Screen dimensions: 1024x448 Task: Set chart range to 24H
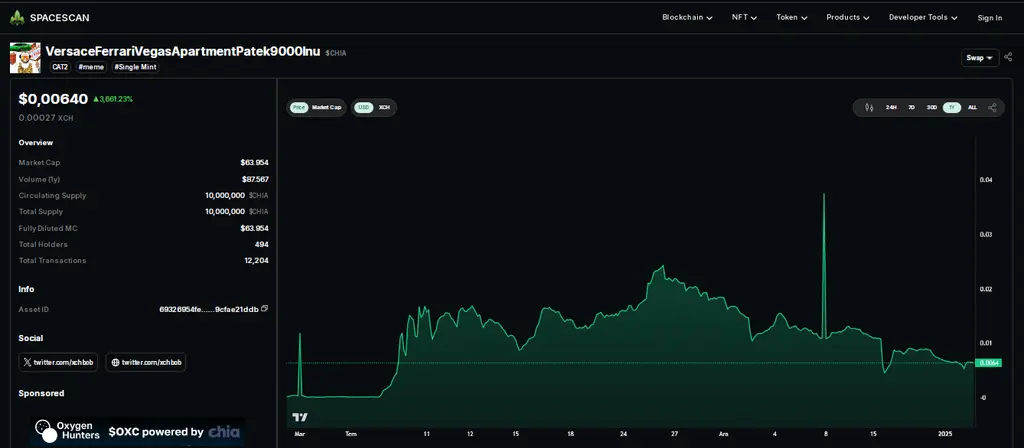pyautogui.click(x=891, y=108)
